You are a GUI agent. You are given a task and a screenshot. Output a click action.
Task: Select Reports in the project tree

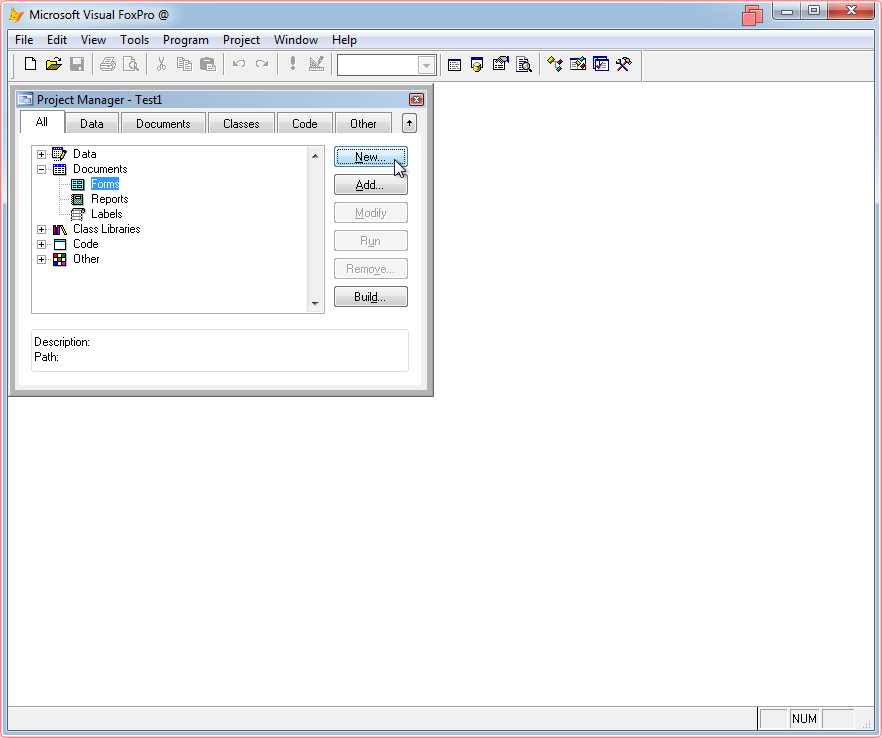(110, 199)
